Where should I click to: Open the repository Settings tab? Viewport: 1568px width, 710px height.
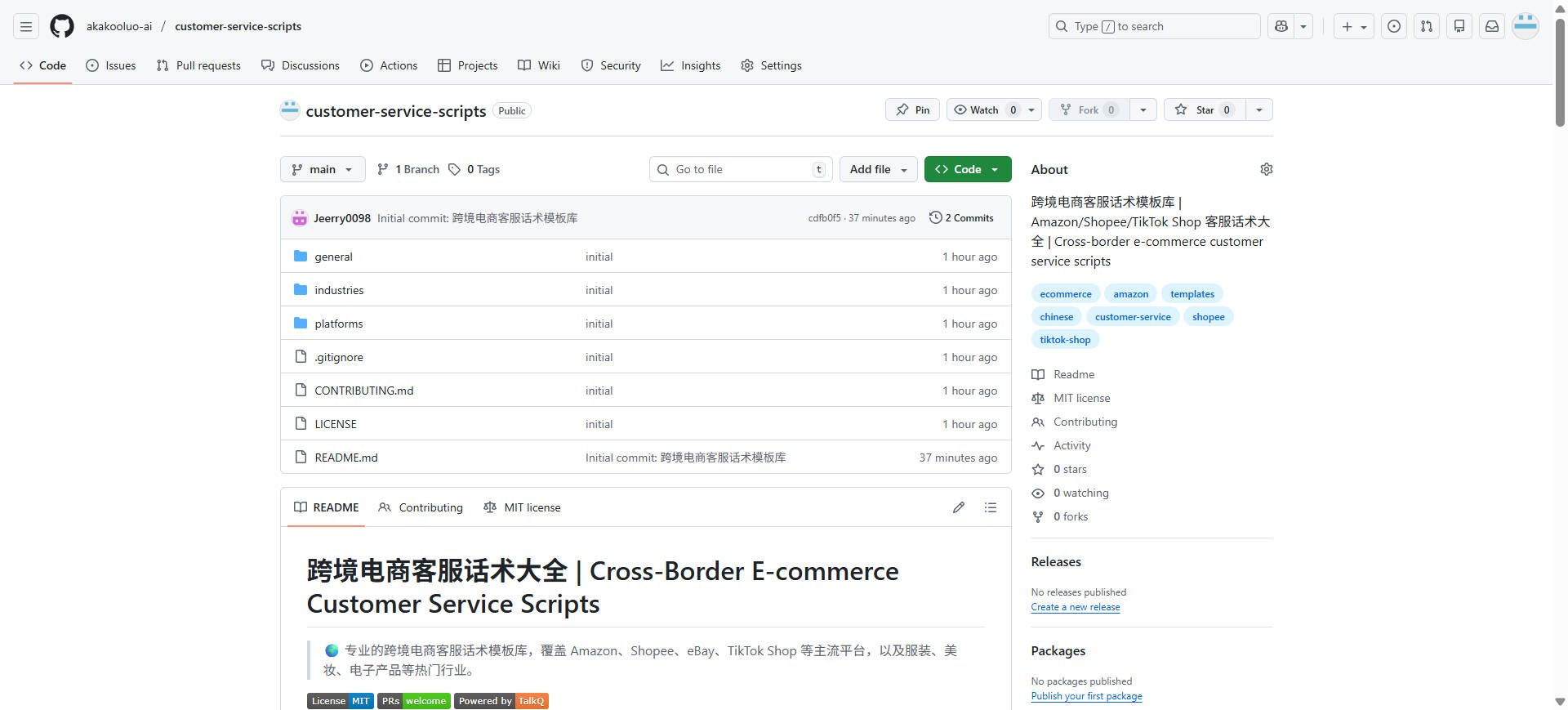771,65
